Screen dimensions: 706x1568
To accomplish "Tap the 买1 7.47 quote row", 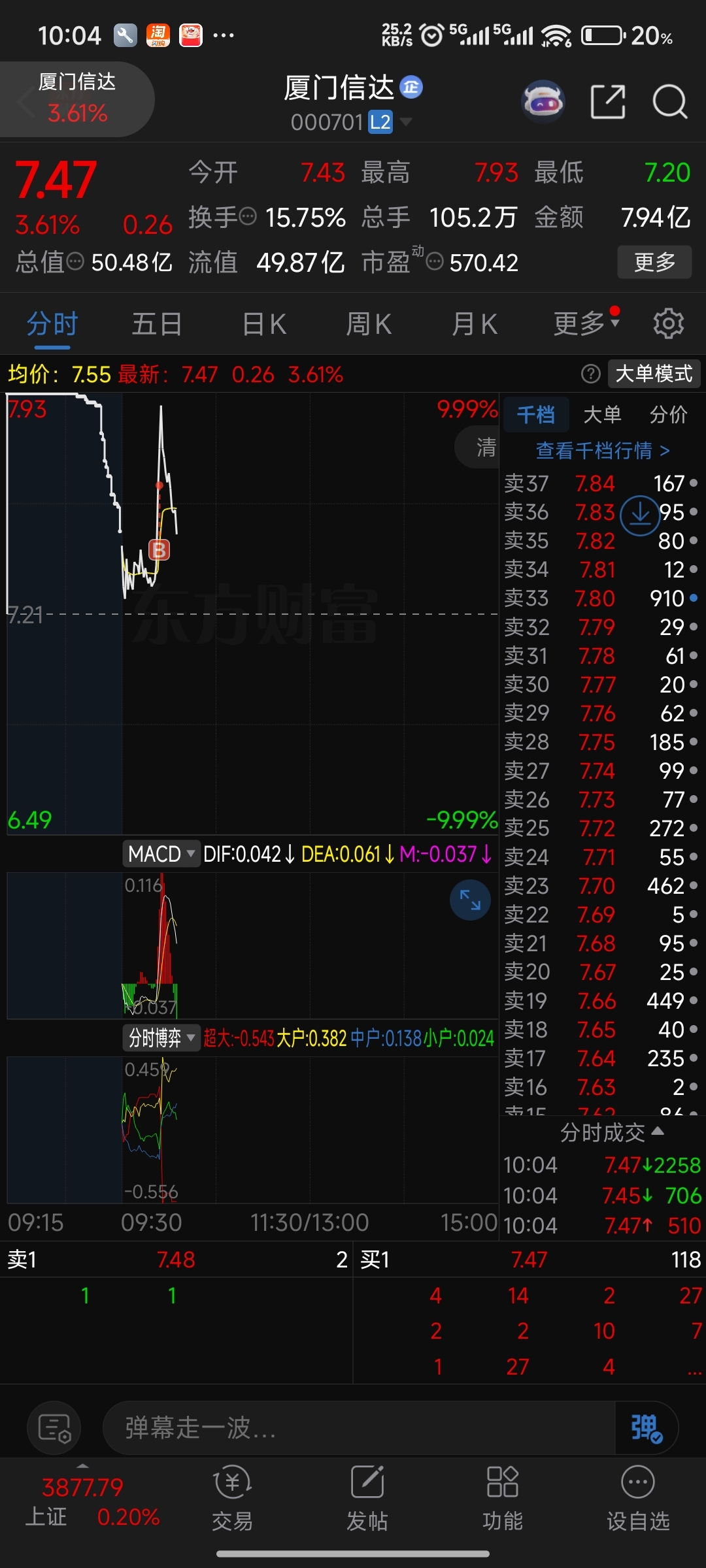I will [x=530, y=1260].
